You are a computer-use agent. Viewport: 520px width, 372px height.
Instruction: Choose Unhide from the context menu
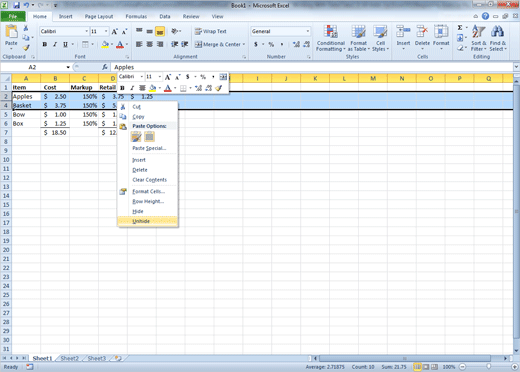tap(148, 221)
